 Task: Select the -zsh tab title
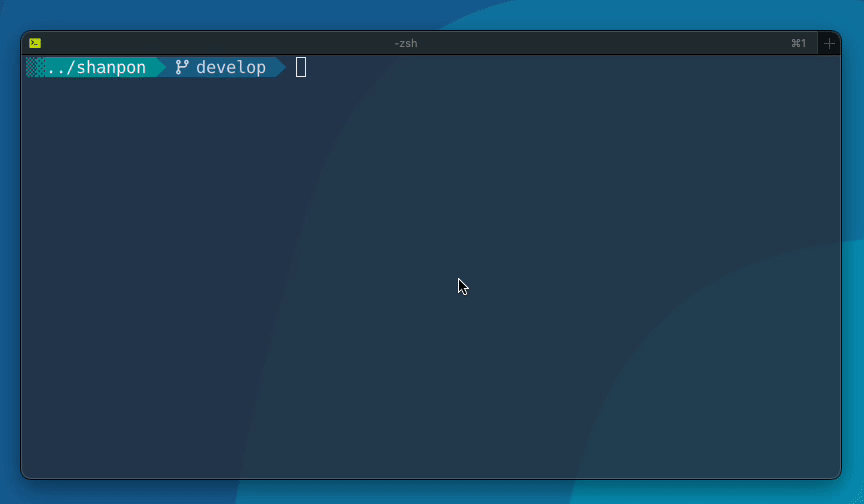click(x=406, y=44)
